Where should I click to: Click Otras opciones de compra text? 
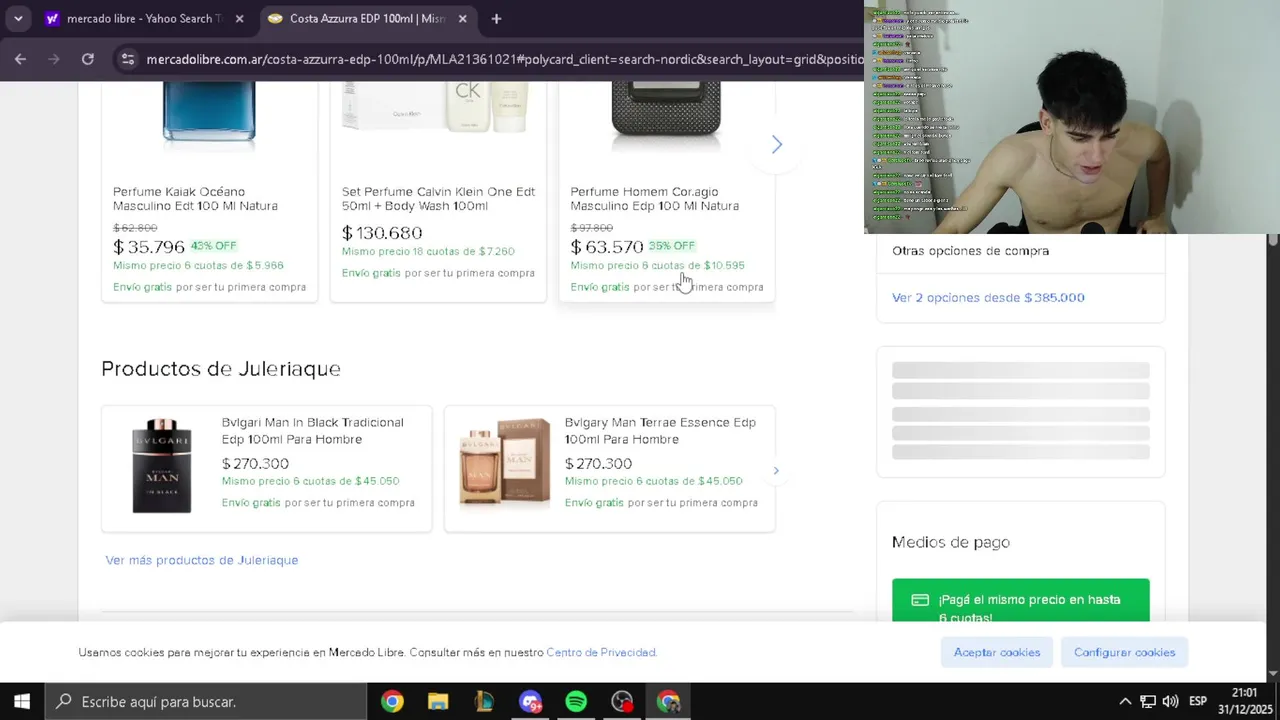(x=970, y=251)
